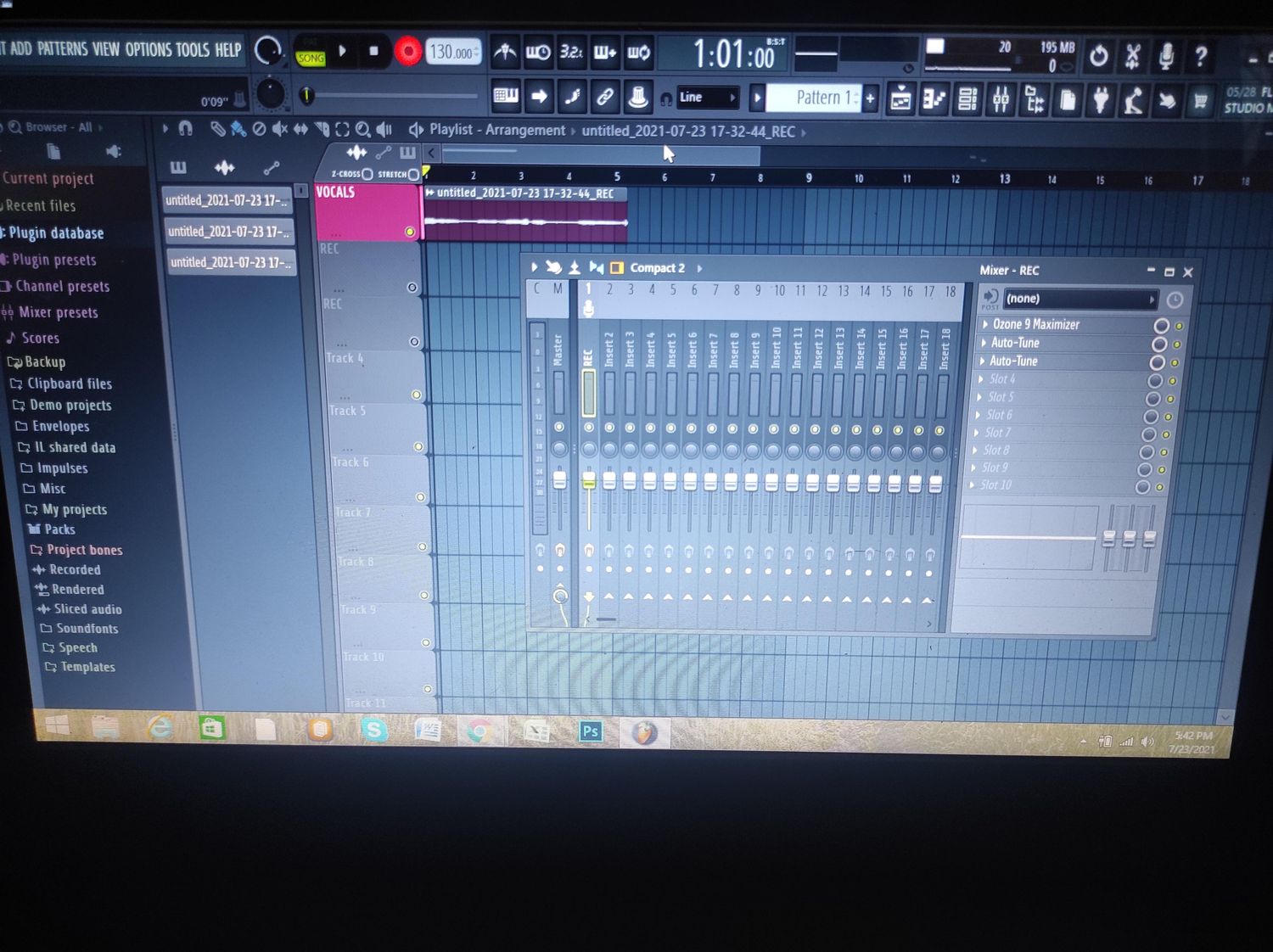1273x952 pixels.
Task: Select the playlist Draw pencil tool
Action: click(x=218, y=129)
